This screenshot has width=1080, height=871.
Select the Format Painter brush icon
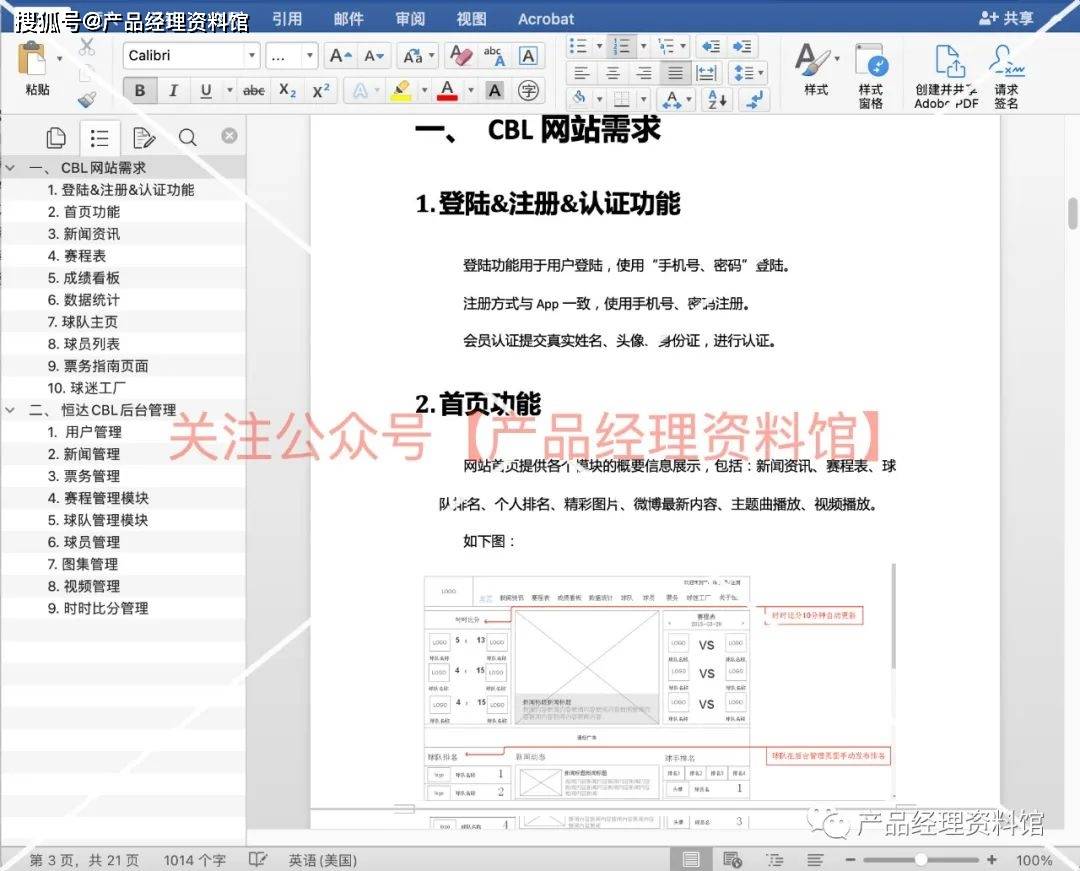pyautogui.click(x=86, y=99)
